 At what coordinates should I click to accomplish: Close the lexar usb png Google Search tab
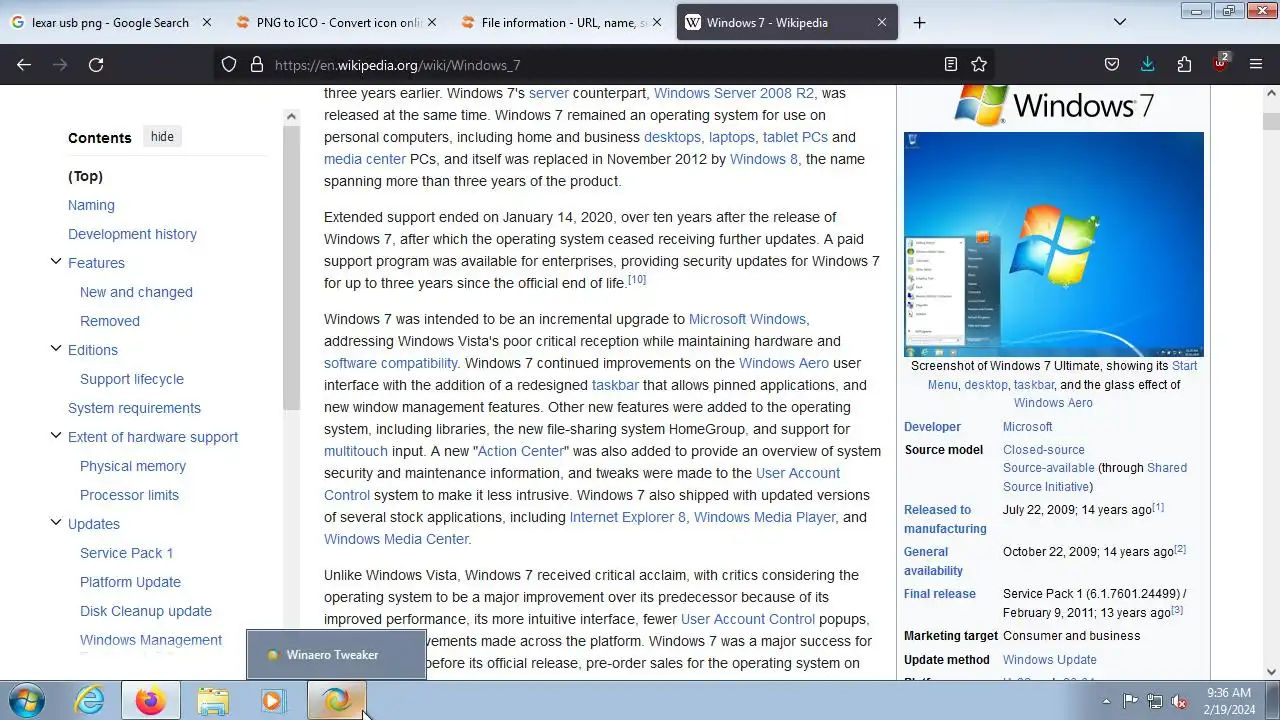point(206,22)
